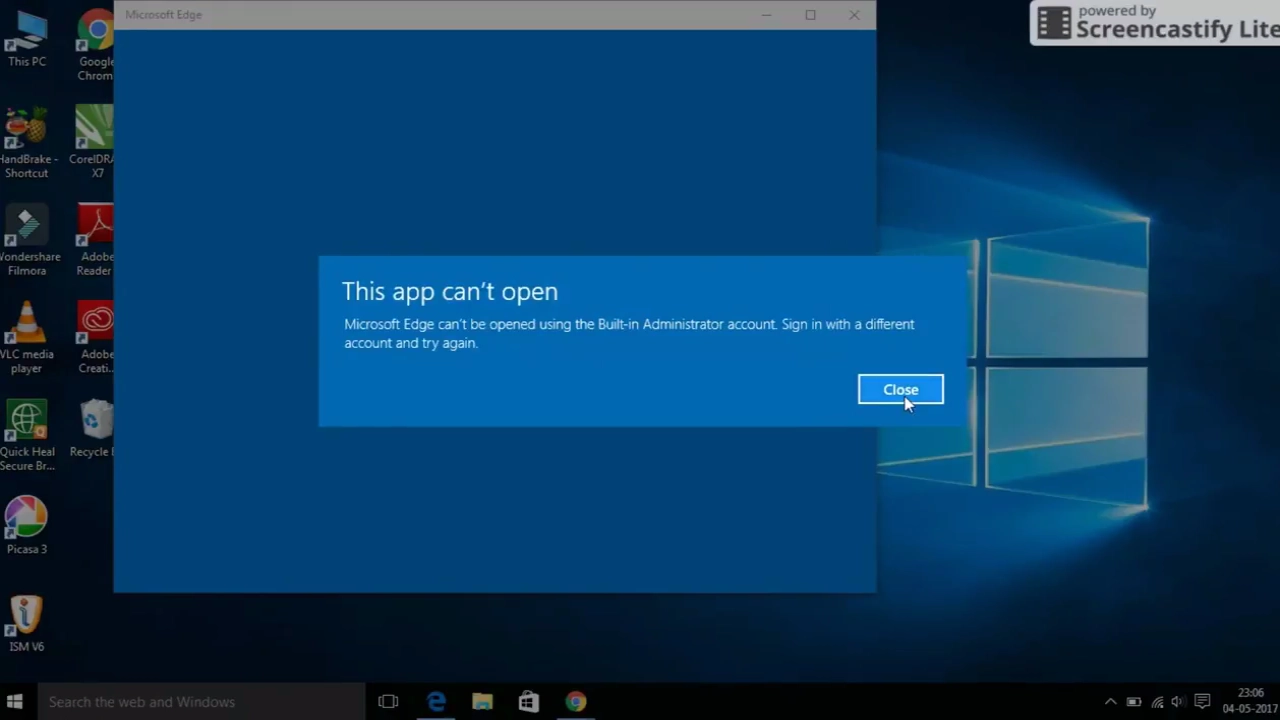This screenshot has height=720, width=1280.
Task: Maximize the Microsoft Edge window
Action: click(x=810, y=15)
